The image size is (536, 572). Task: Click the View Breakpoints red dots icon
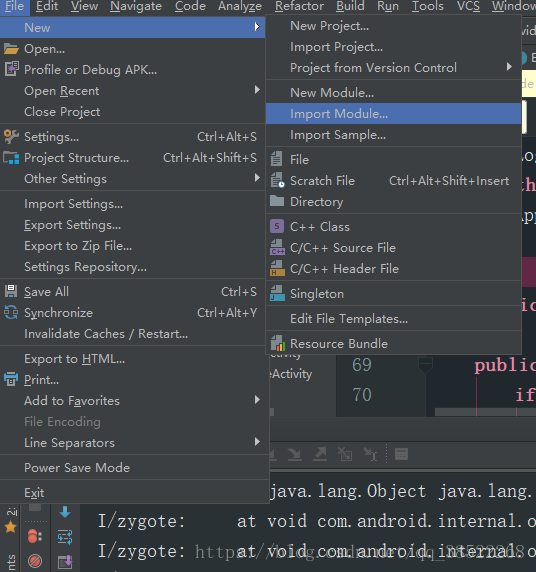click(x=35, y=537)
